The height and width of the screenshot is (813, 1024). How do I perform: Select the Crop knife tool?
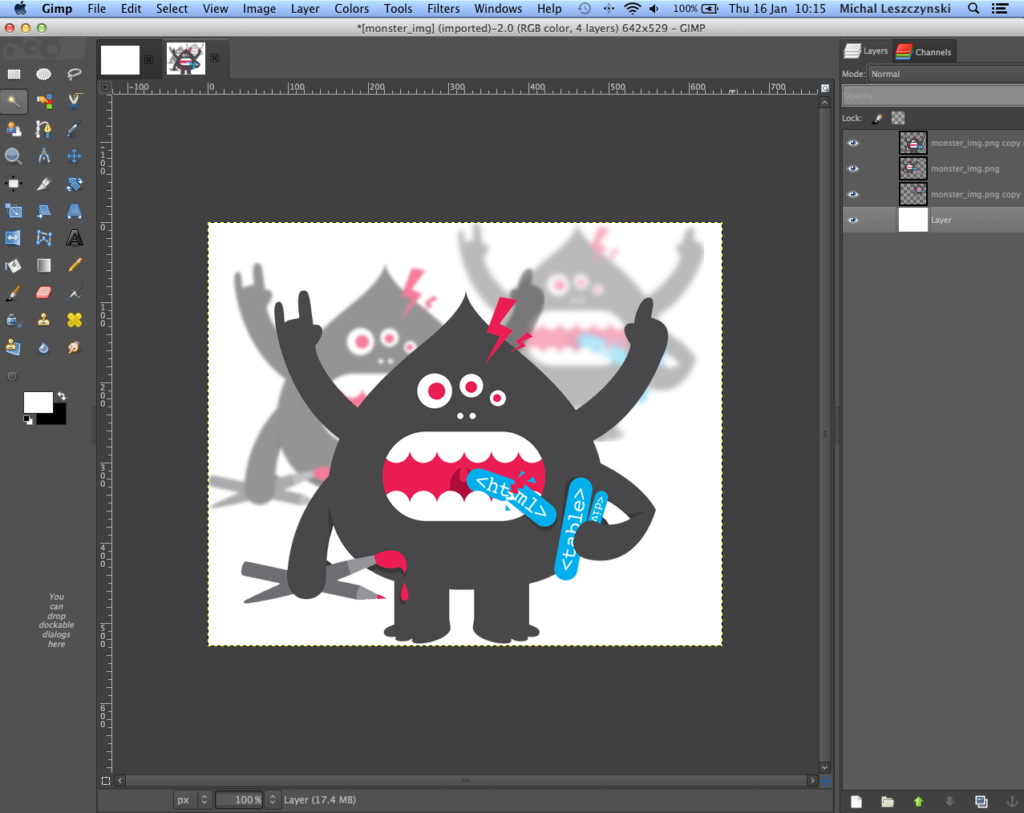pyautogui.click(x=44, y=183)
